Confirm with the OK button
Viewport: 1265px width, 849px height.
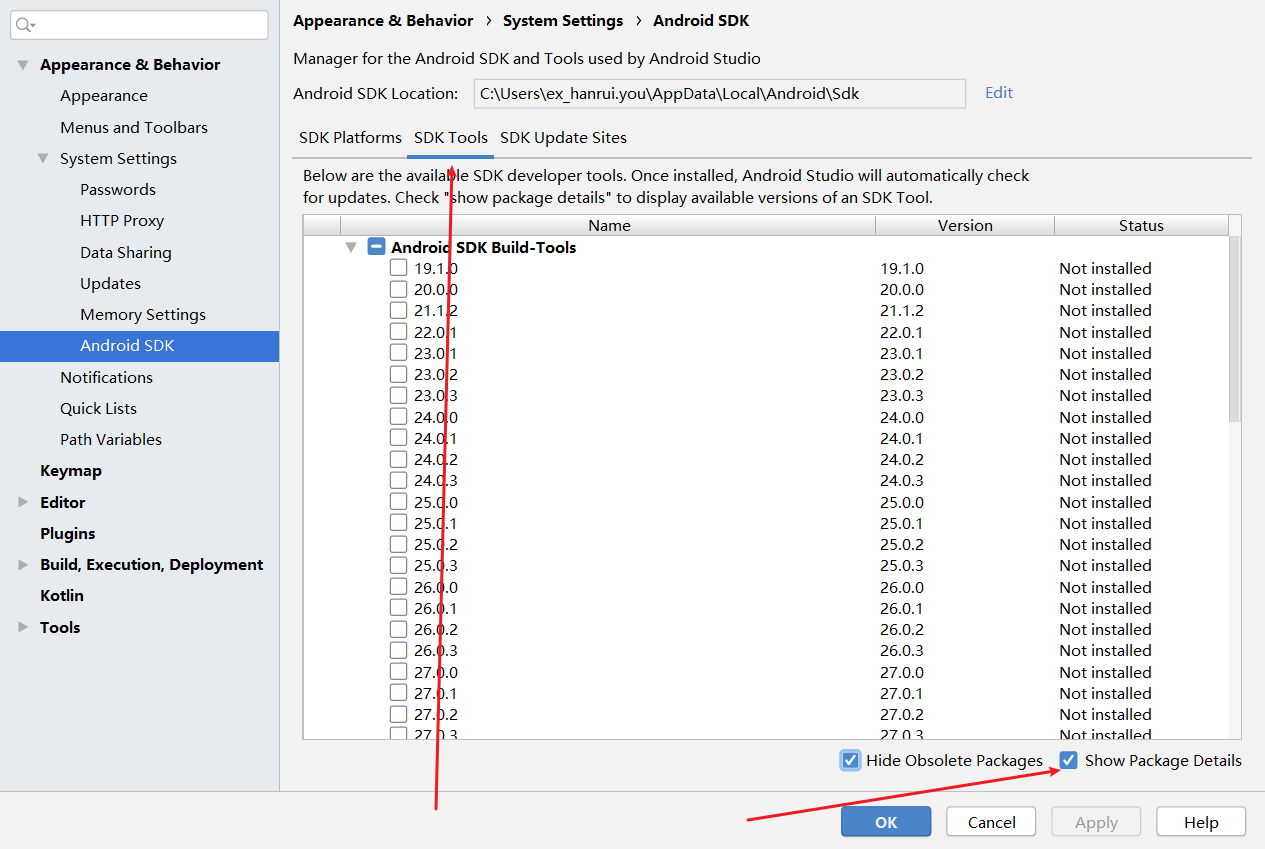point(886,822)
